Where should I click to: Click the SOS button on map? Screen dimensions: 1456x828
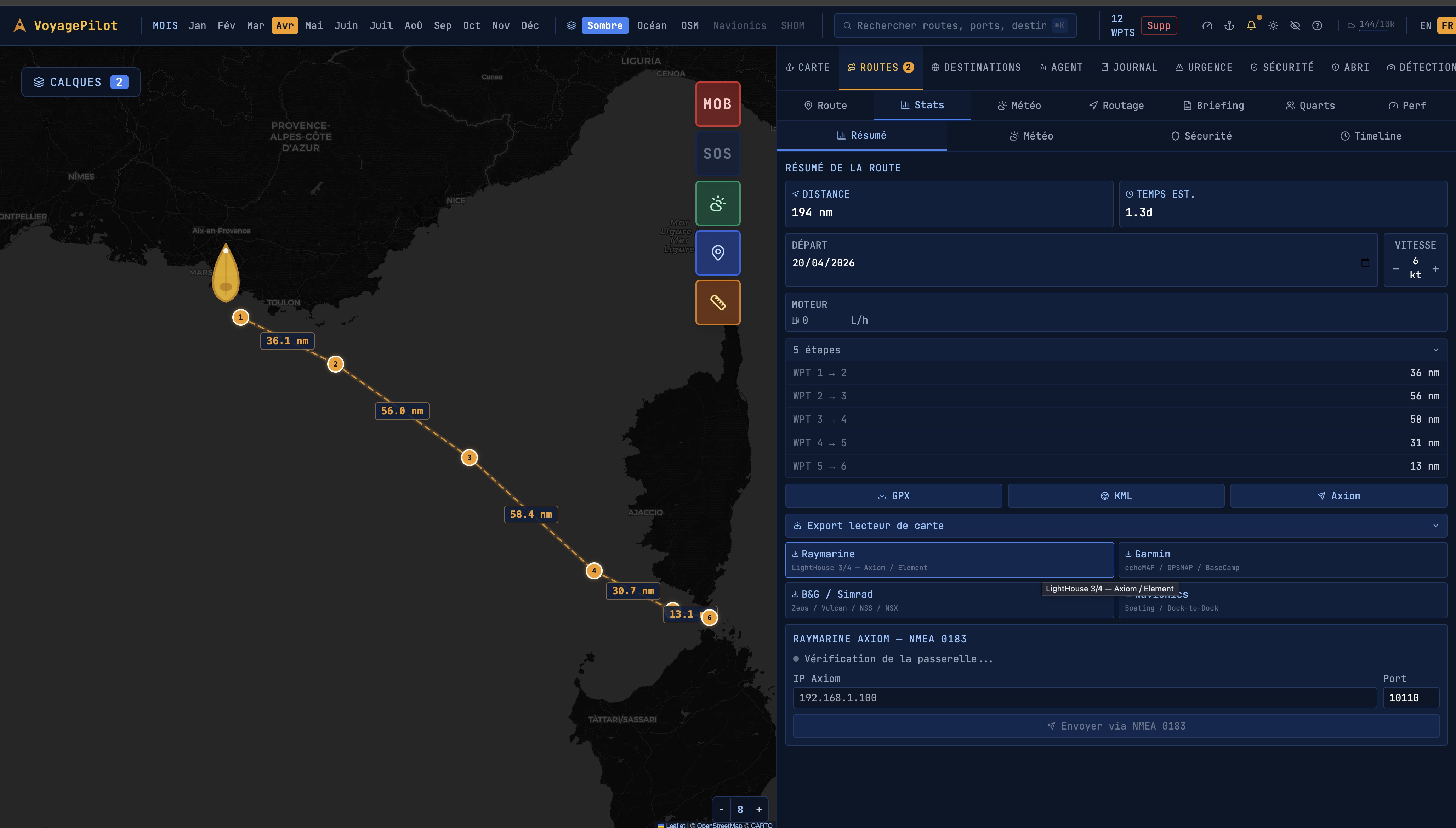coord(717,154)
